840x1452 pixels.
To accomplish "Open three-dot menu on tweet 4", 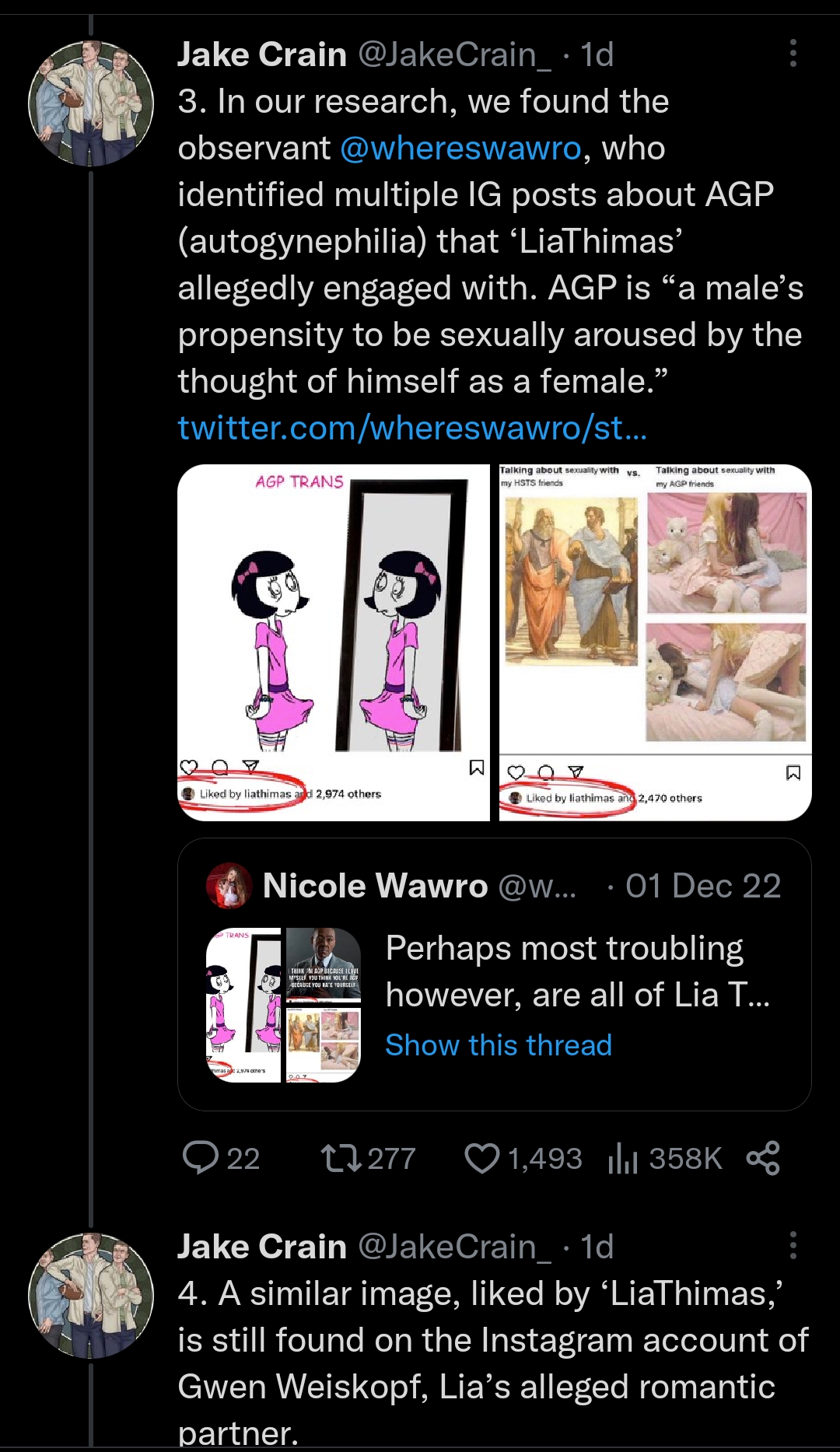I will (793, 1245).
